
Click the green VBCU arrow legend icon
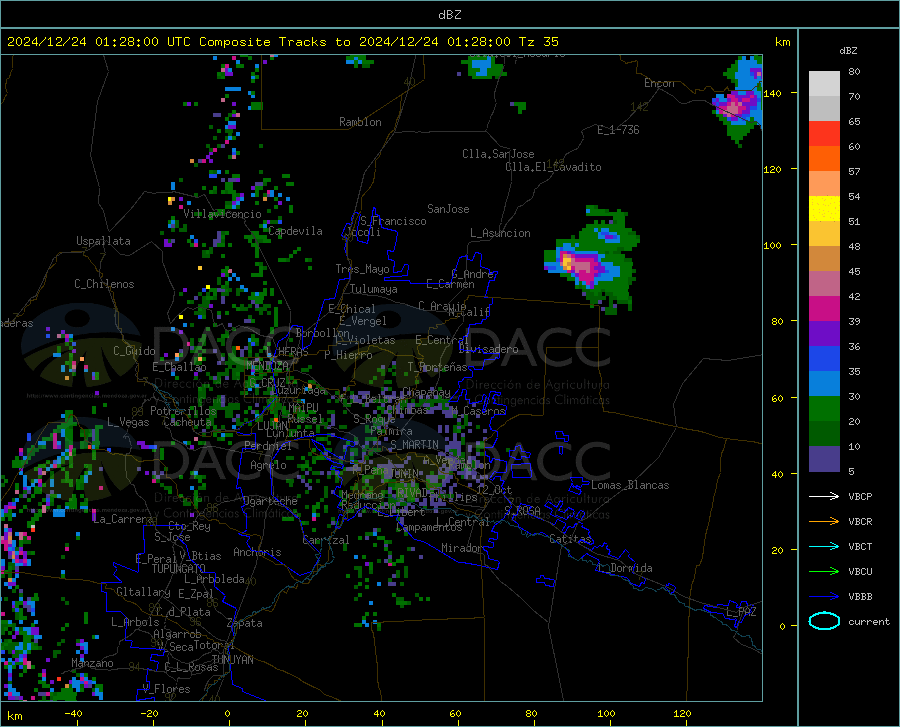pyautogui.click(x=824, y=572)
